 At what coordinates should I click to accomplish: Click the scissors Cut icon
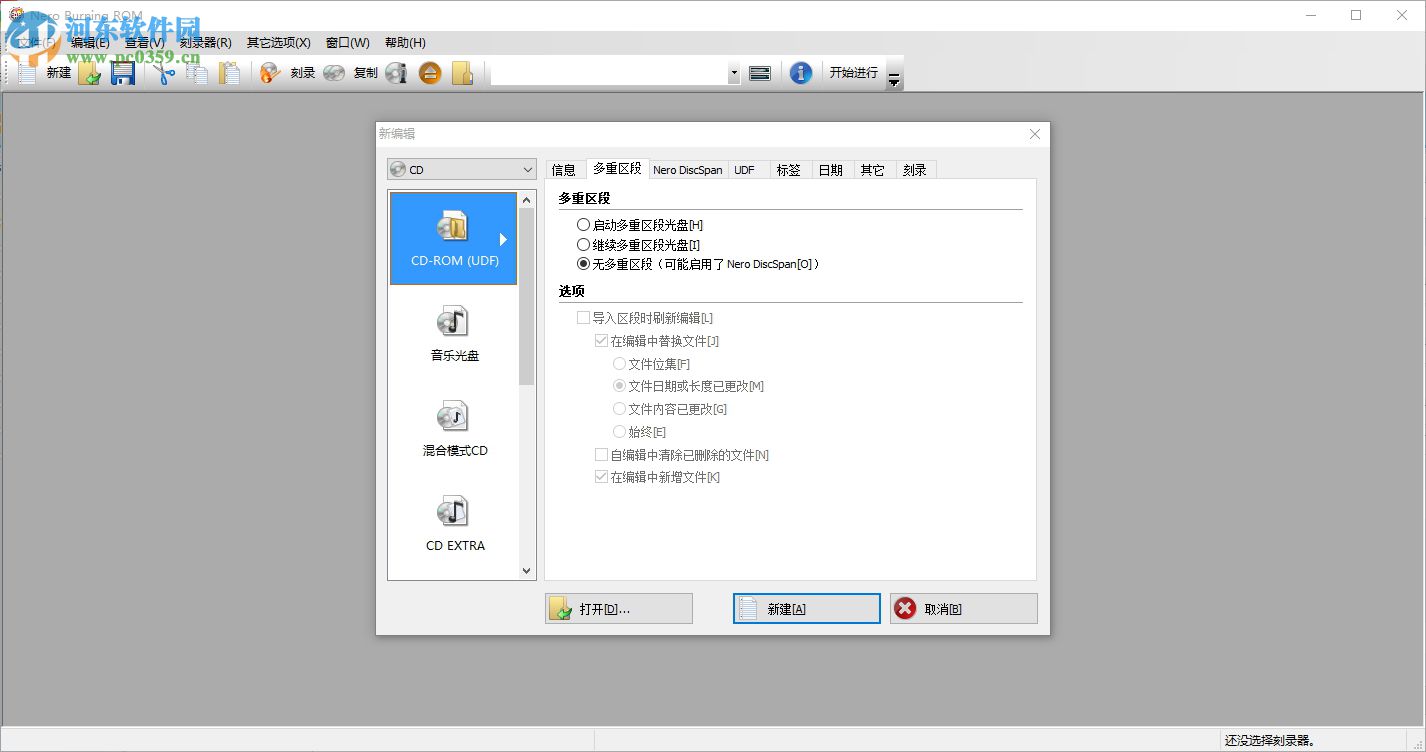pyautogui.click(x=165, y=73)
